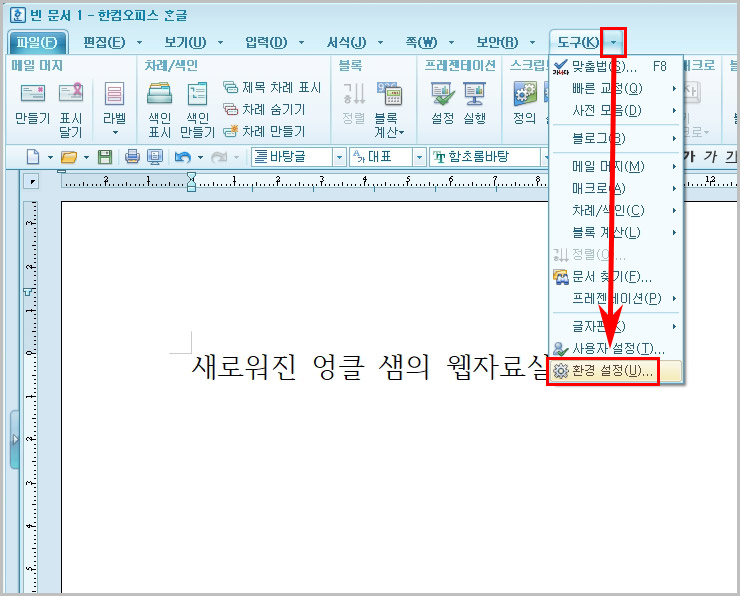Click the undo arrow icon

click(183, 157)
